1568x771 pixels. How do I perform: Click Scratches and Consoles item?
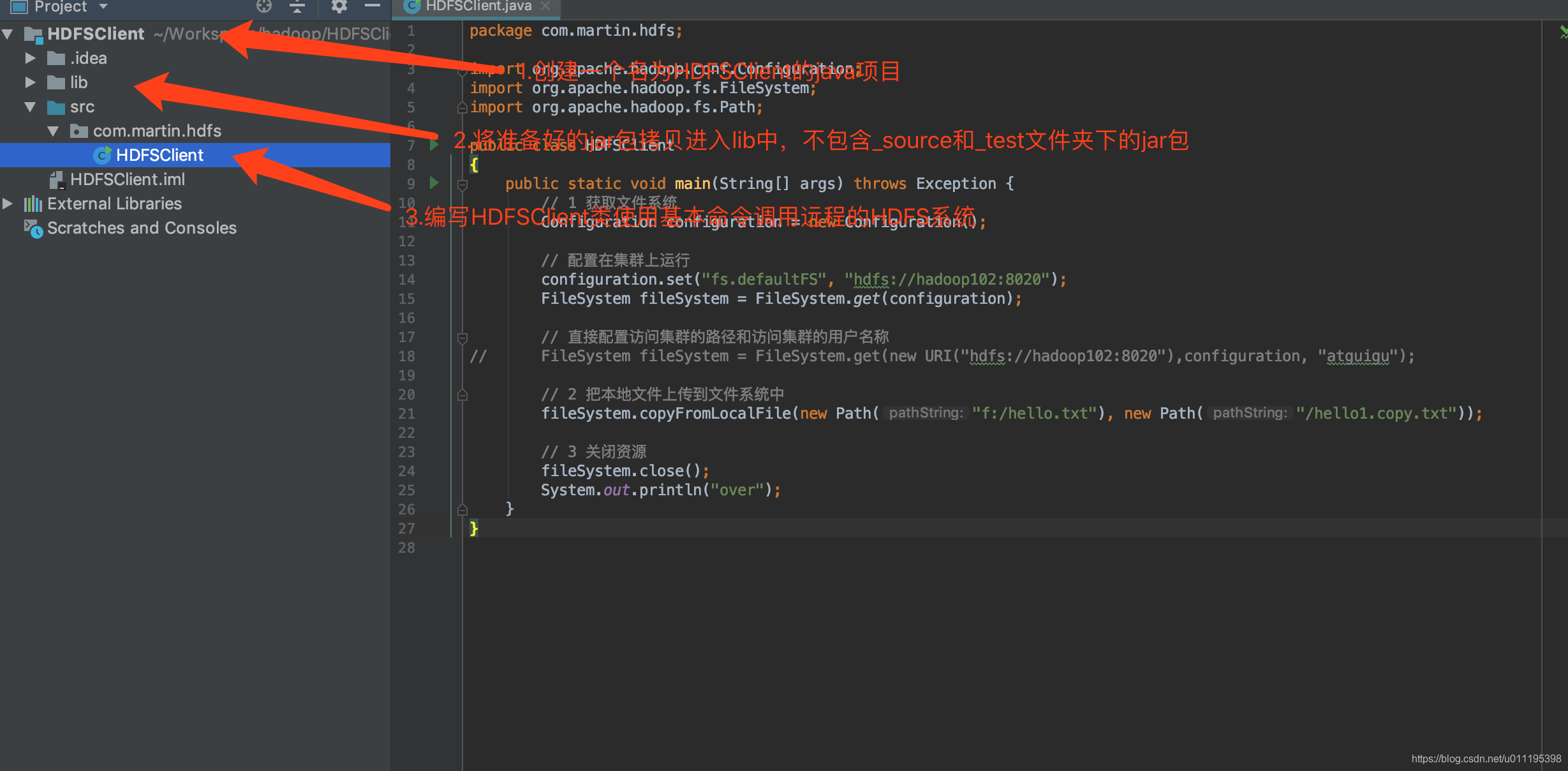[x=142, y=228]
